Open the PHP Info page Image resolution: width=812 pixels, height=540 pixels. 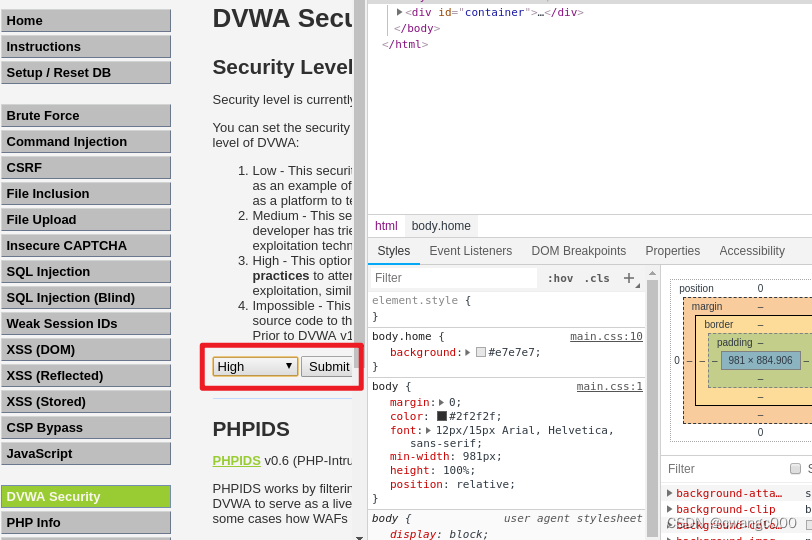tap(86, 522)
